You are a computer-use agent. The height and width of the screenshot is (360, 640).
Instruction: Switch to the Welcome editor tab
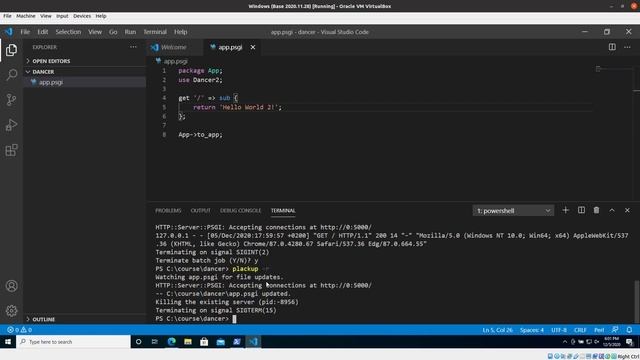tap(175, 47)
